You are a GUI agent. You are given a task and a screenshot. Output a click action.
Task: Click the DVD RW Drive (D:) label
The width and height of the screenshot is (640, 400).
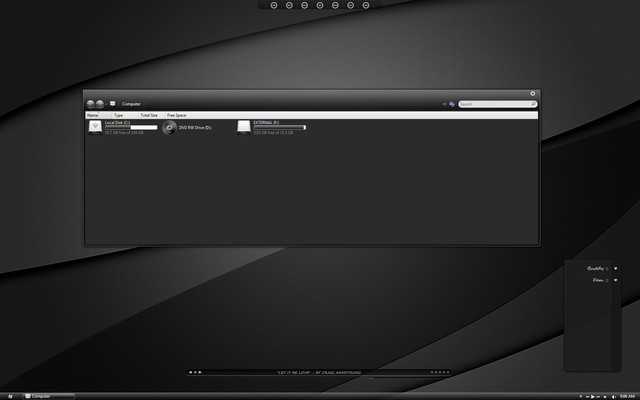[x=195, y=128]
